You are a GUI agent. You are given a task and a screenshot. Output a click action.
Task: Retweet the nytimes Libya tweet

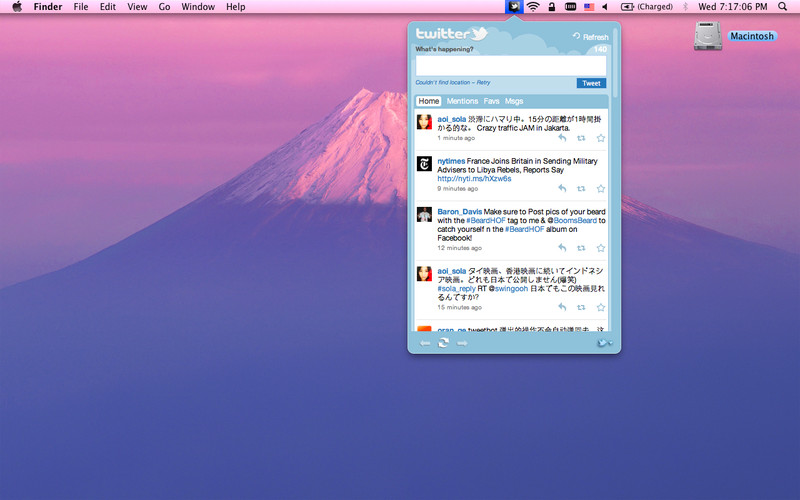click(581, 189)
